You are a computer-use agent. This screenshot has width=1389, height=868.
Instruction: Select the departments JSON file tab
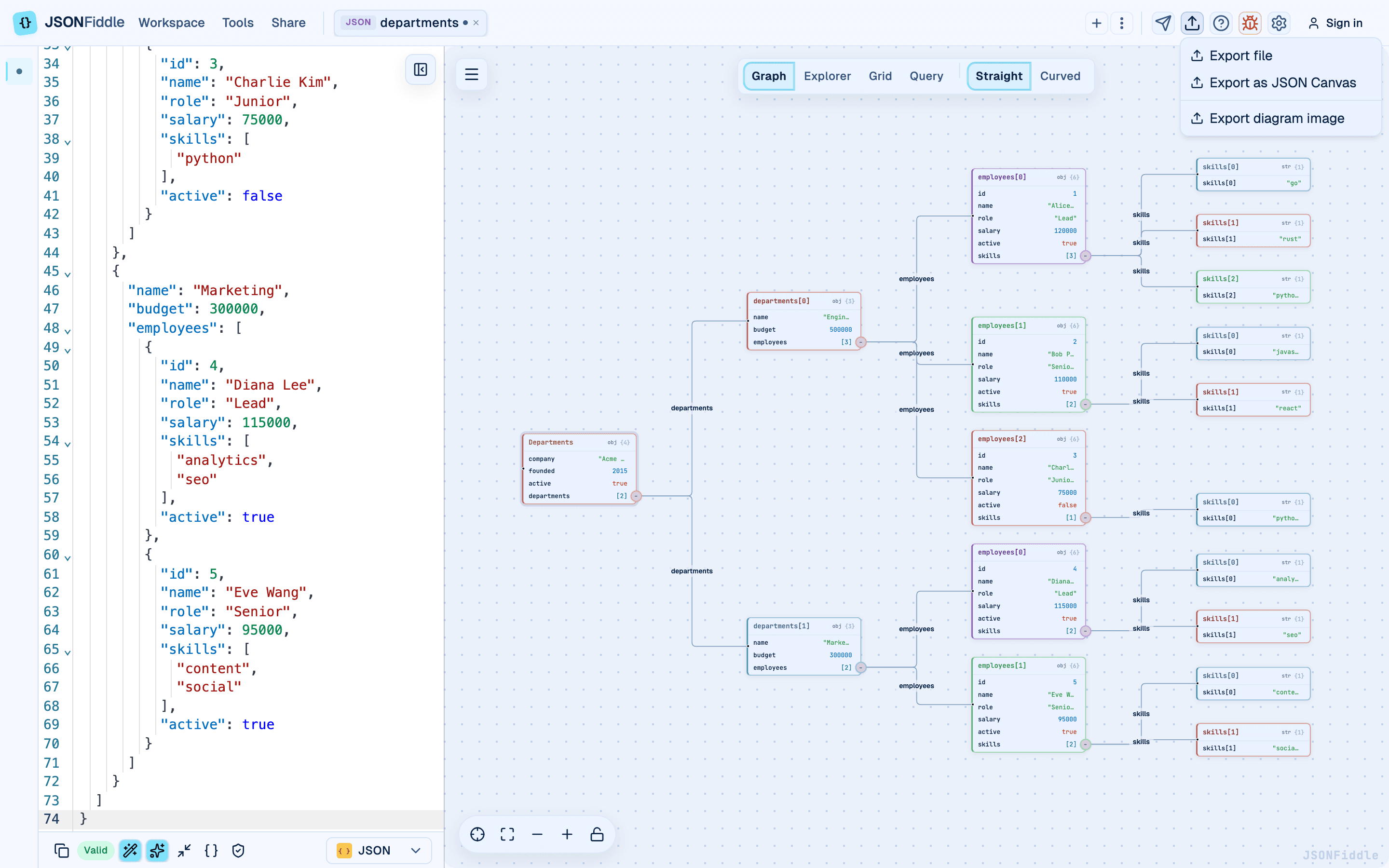point(410,23)
